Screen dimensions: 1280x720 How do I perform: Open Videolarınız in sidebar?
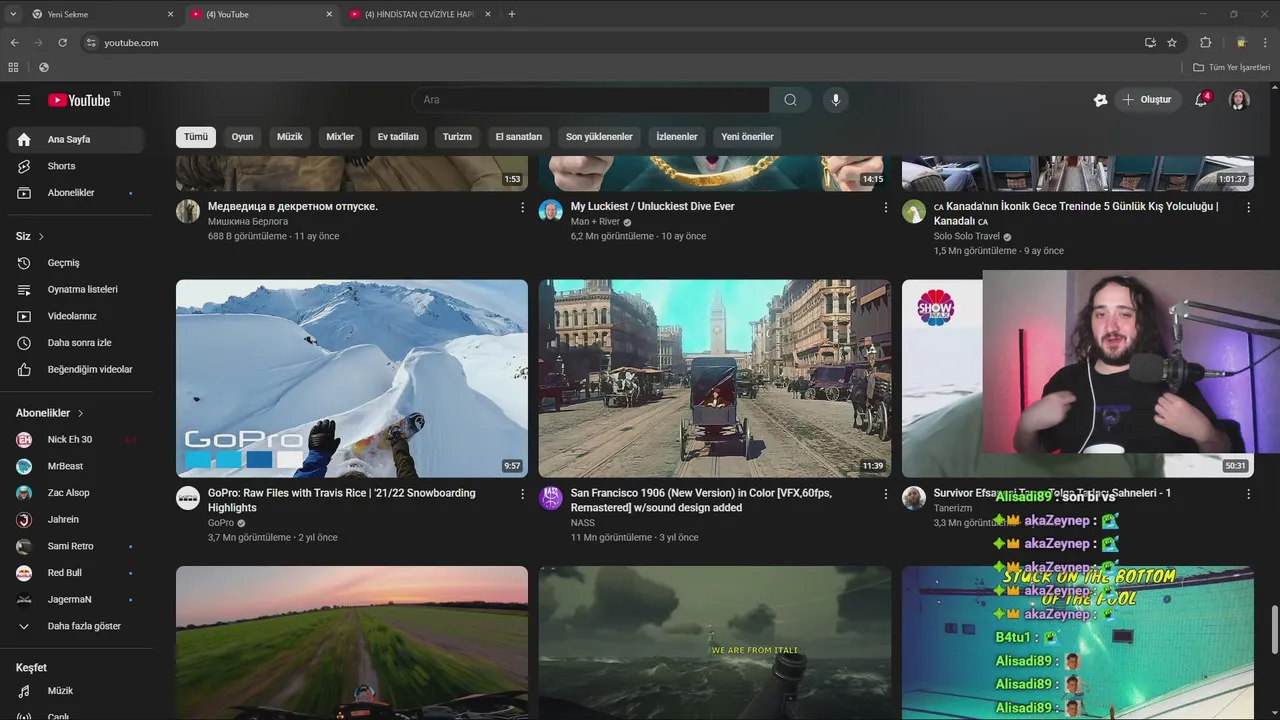(76, 316)
